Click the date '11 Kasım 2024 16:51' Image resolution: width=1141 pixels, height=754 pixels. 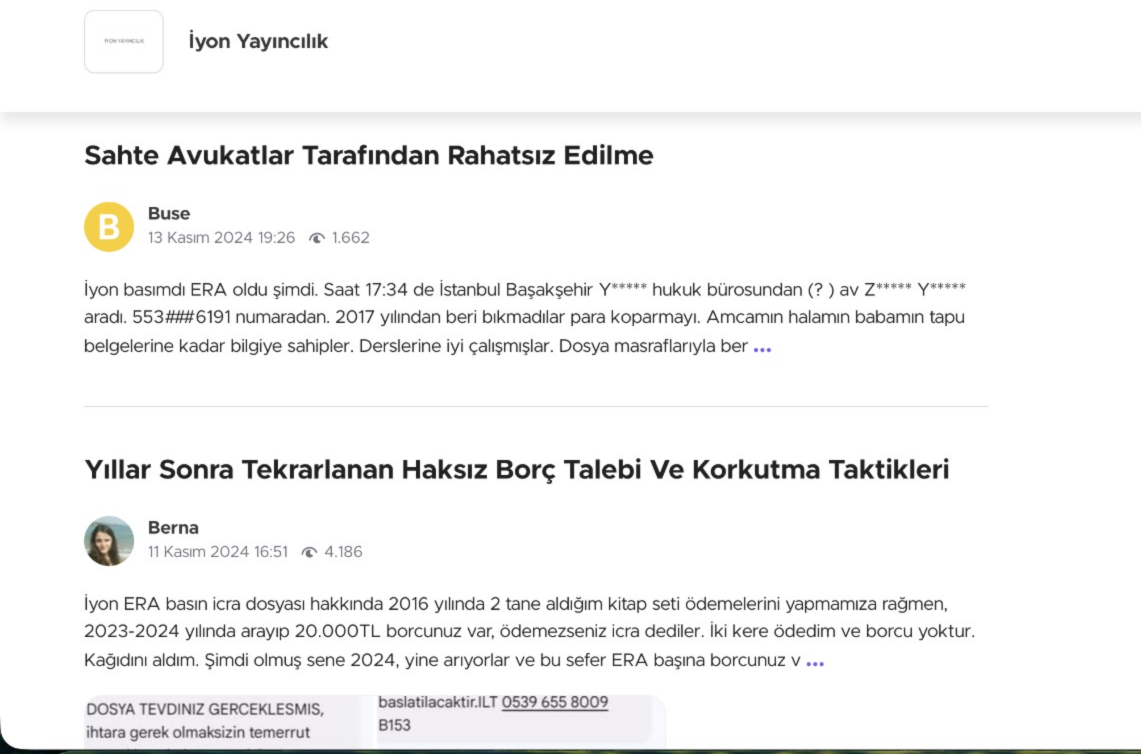pos(219,551)
